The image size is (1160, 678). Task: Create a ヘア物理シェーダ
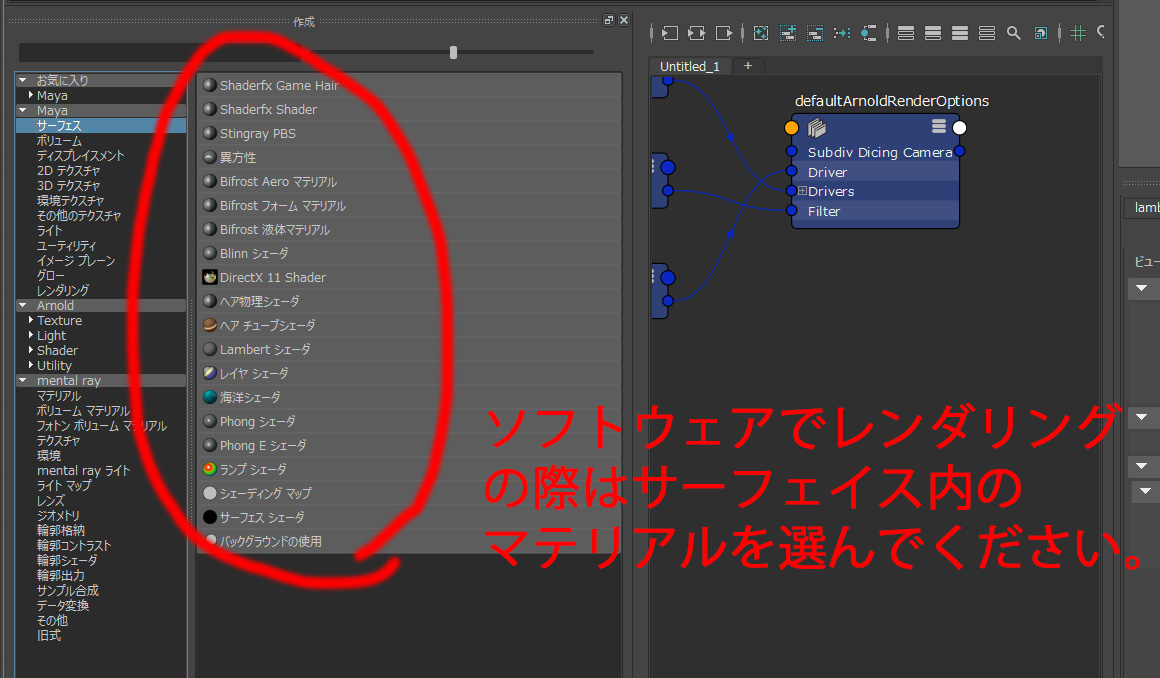coord(409,301)
